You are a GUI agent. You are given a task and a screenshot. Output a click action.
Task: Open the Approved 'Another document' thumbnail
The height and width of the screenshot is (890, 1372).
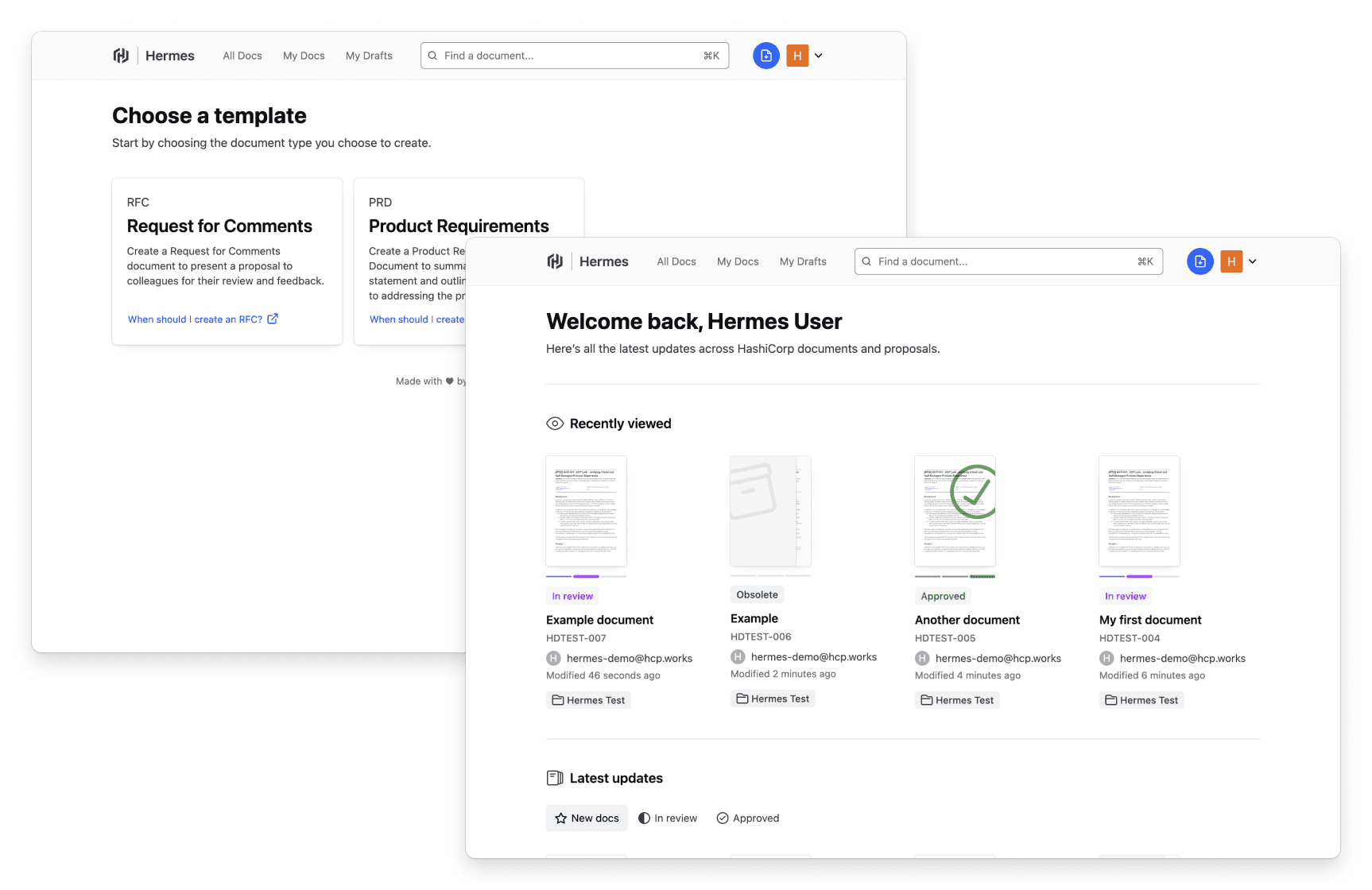(955, 511)
